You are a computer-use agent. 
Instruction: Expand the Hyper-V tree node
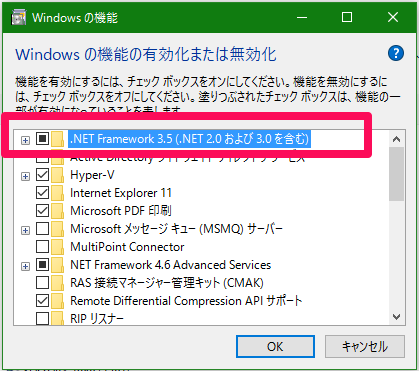click(x=25, y=176)
